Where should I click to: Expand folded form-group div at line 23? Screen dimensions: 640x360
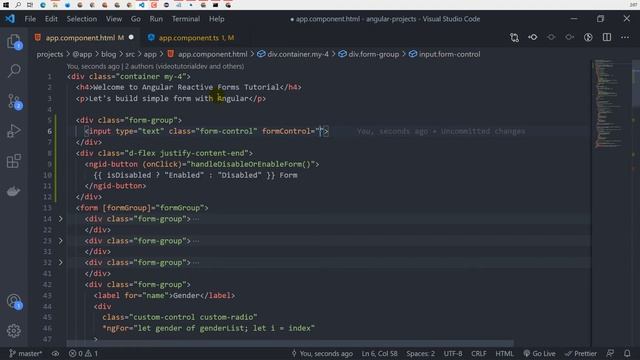click(x=60, y=241)
